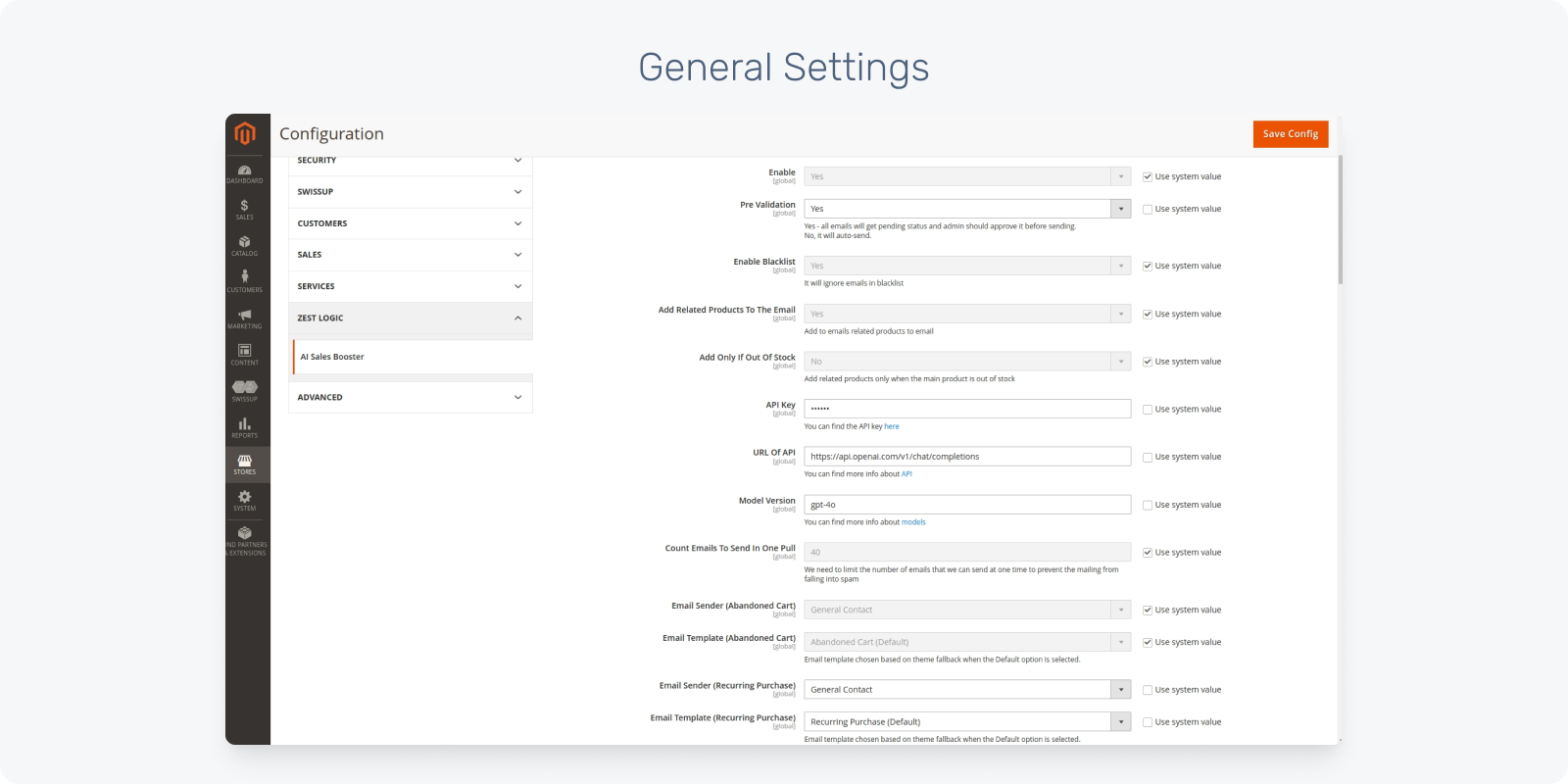Click the URL Of API input field
Viewport: 1568px width, 784px height.
click(967, 457)
